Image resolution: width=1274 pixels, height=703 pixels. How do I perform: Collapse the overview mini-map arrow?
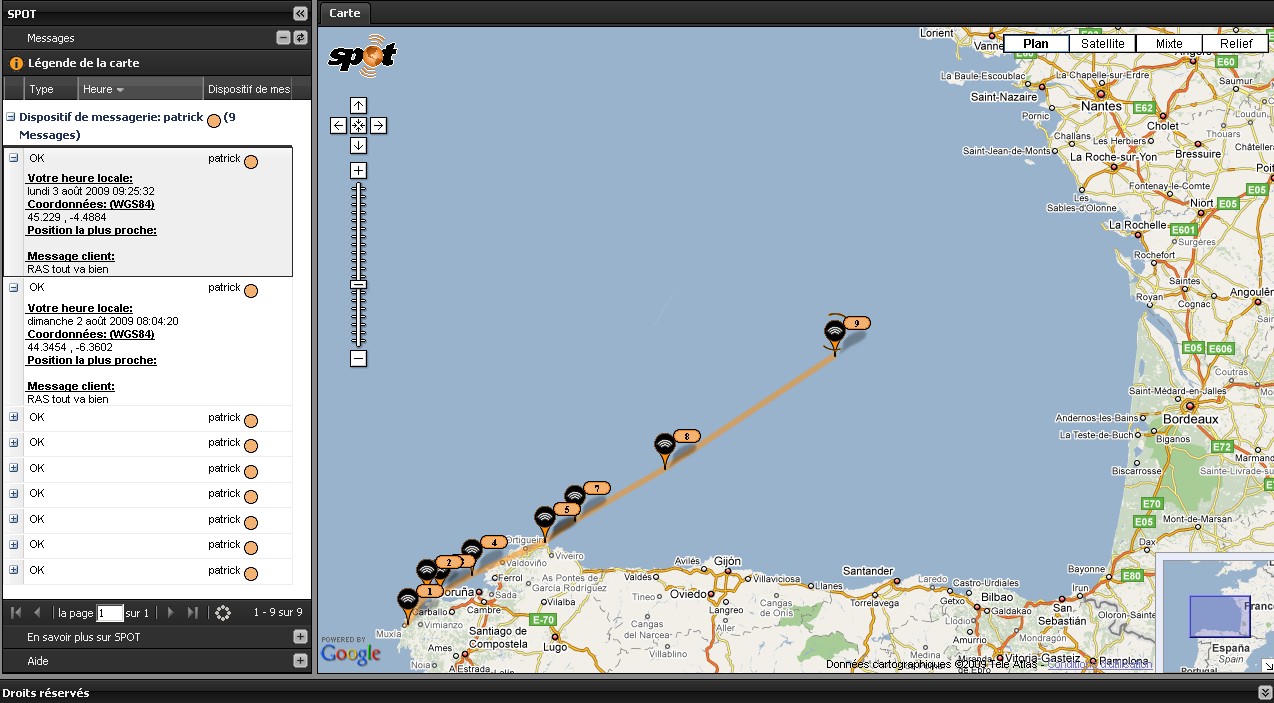[x=1267, y=666]
